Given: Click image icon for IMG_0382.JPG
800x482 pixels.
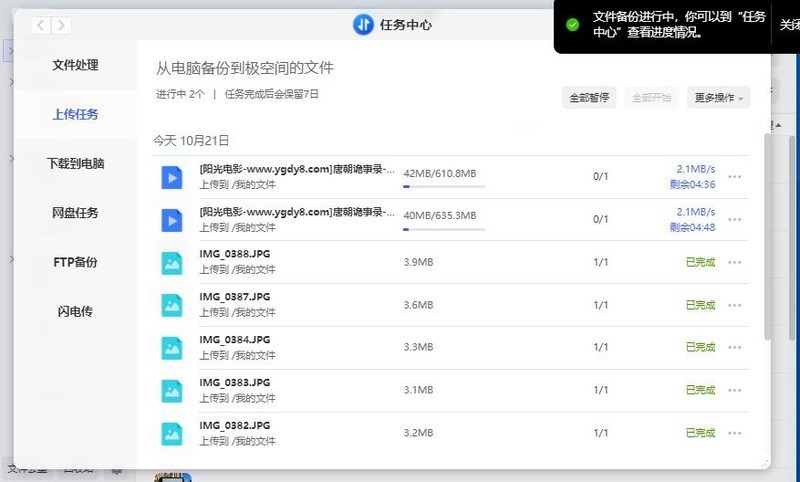Looking at the screenshot, I should (172, 434).
